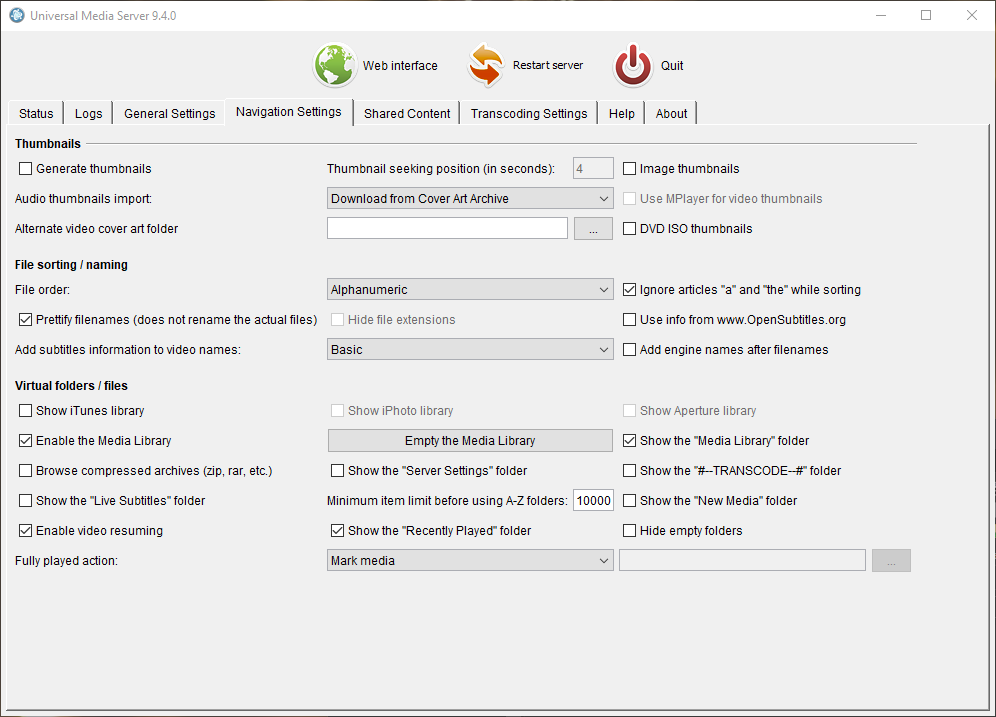Select the Navigation Settings tab
The height and width of the screenshot is (717, 996).
(288, 112)
